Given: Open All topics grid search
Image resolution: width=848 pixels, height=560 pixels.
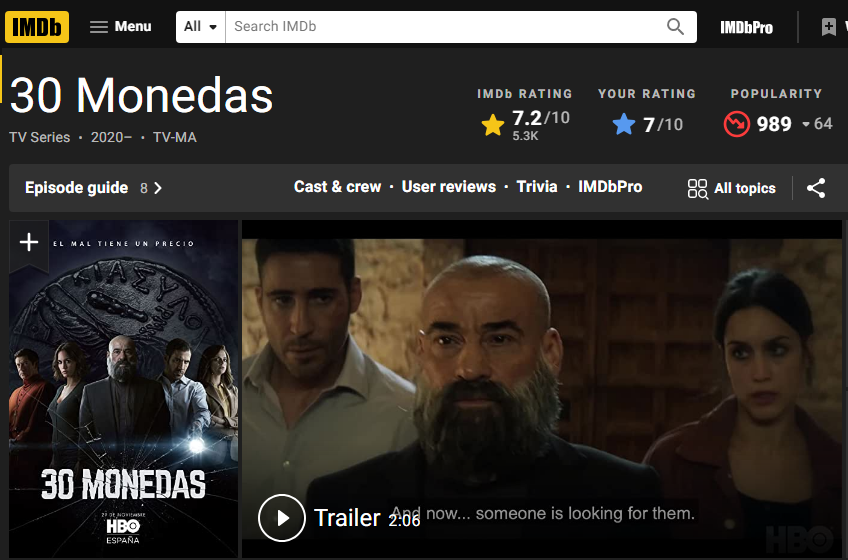Looking at the screenshot, I should click(x=731, y=188).
